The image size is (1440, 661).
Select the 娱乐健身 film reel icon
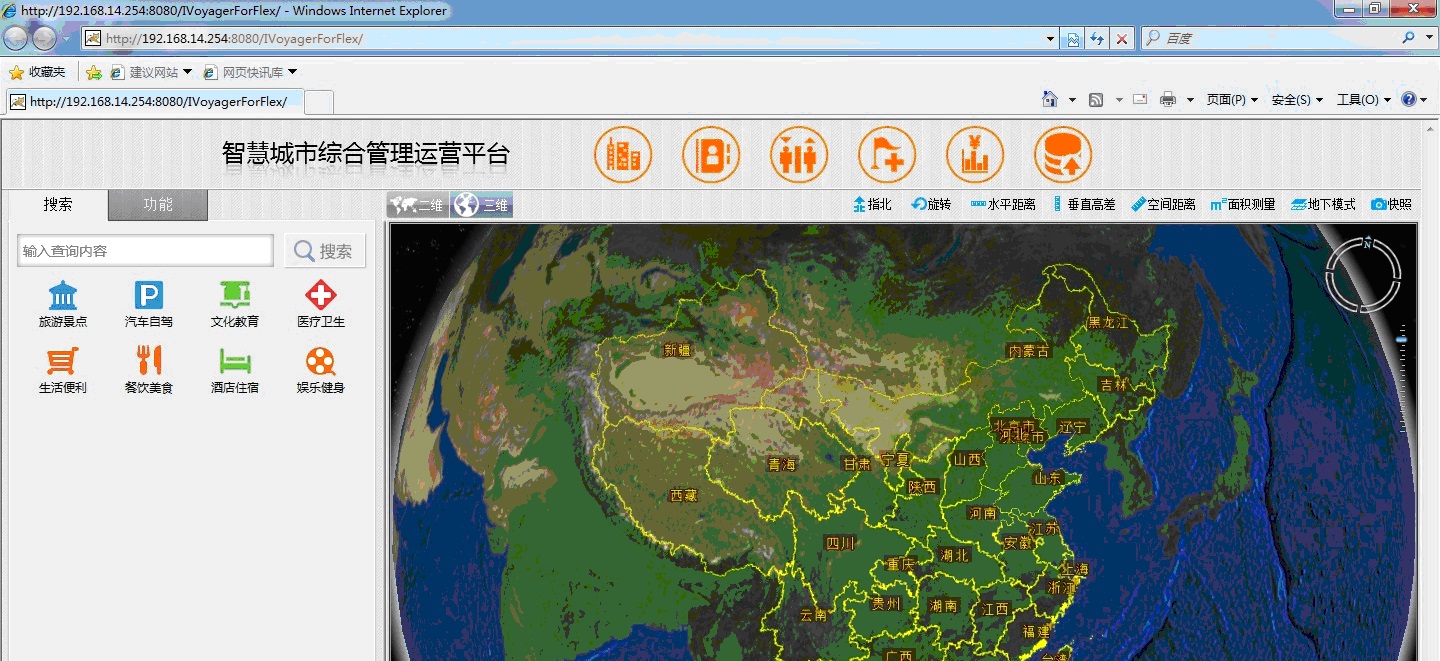pyautogui.click(x=321, y=360)
